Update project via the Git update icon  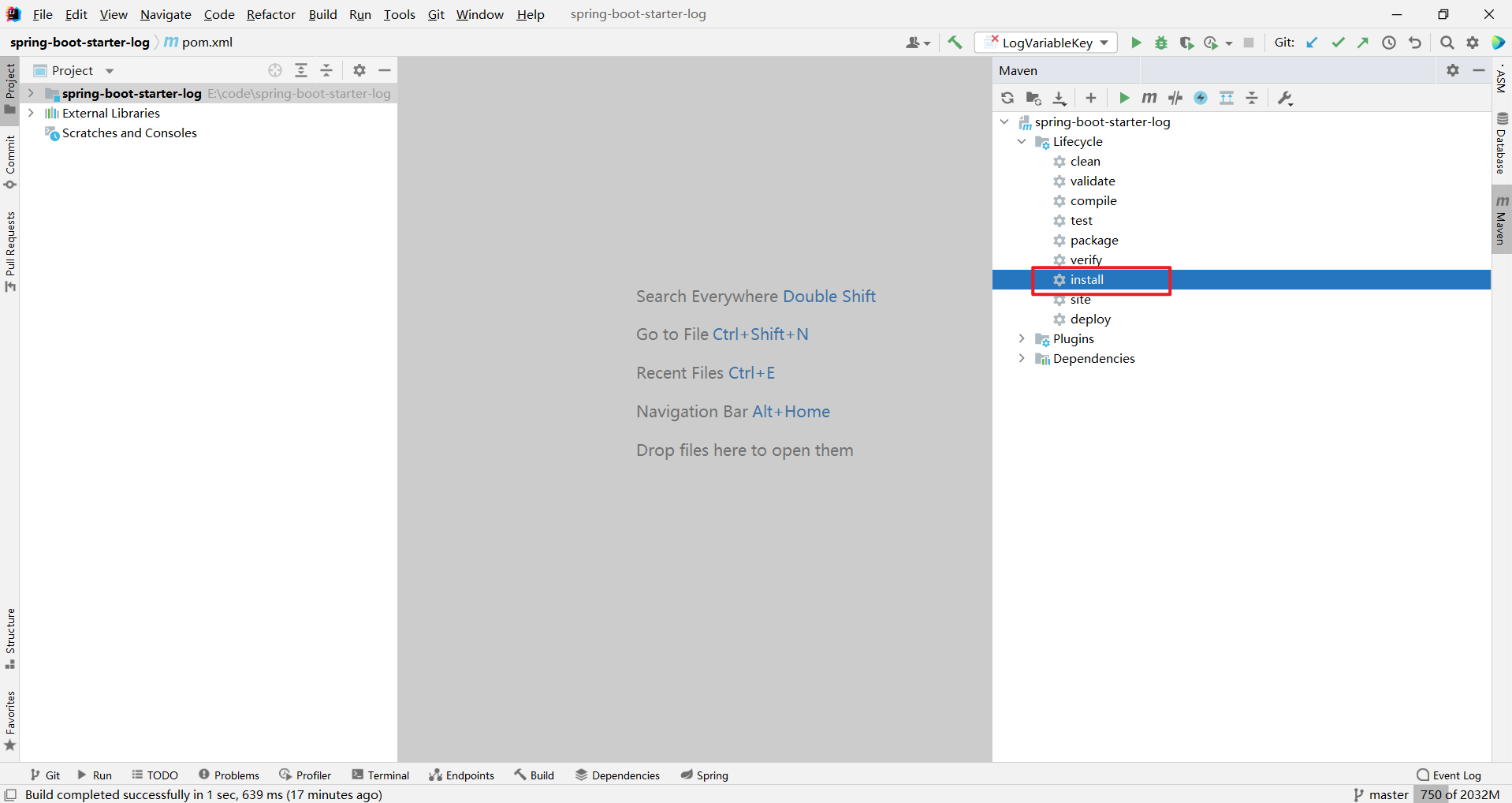point(1312,43)
